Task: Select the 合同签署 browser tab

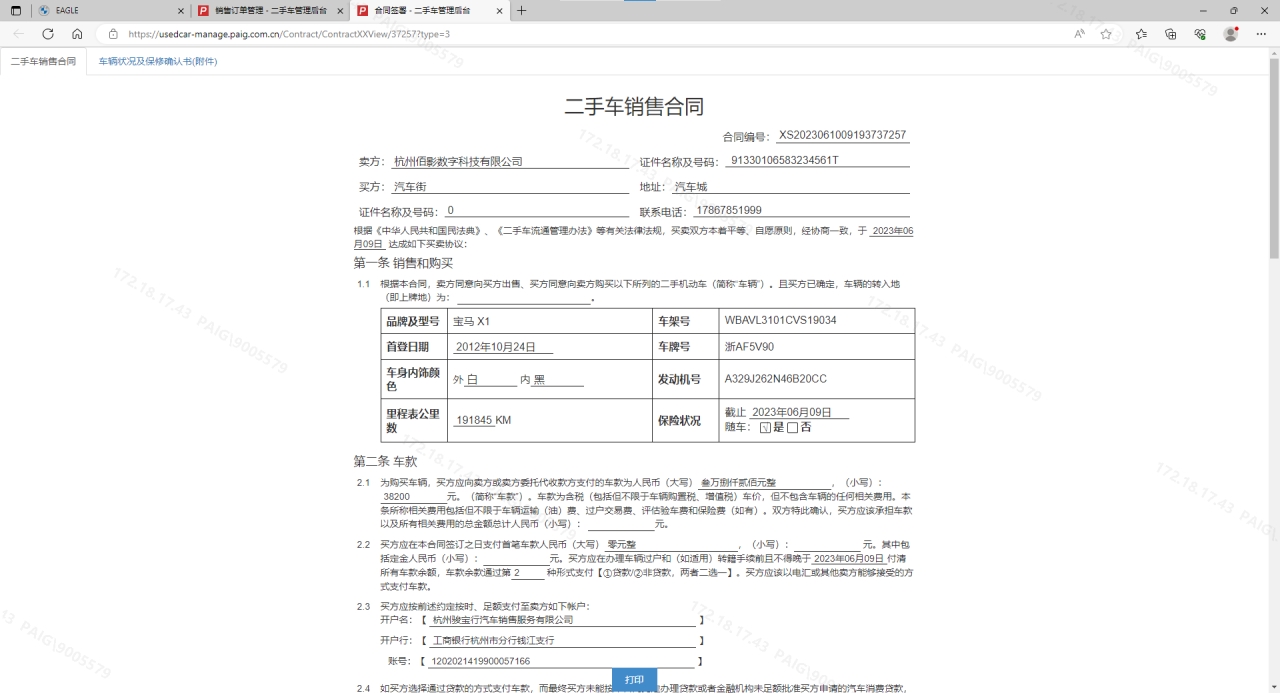Action: (430, 10)
